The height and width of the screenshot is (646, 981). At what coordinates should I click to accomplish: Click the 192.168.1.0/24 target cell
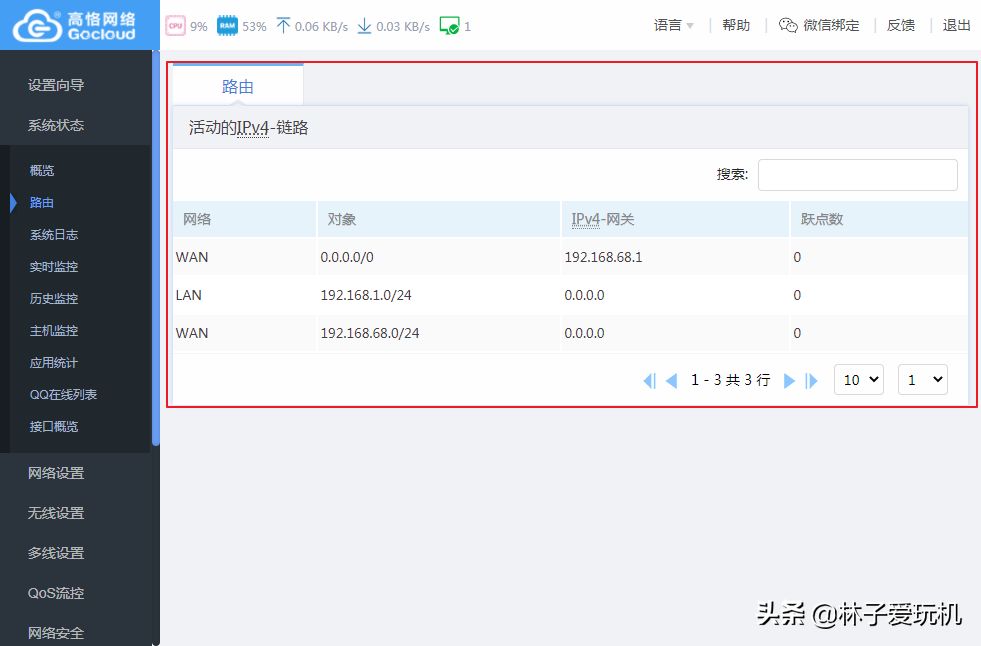coord(366,295)
